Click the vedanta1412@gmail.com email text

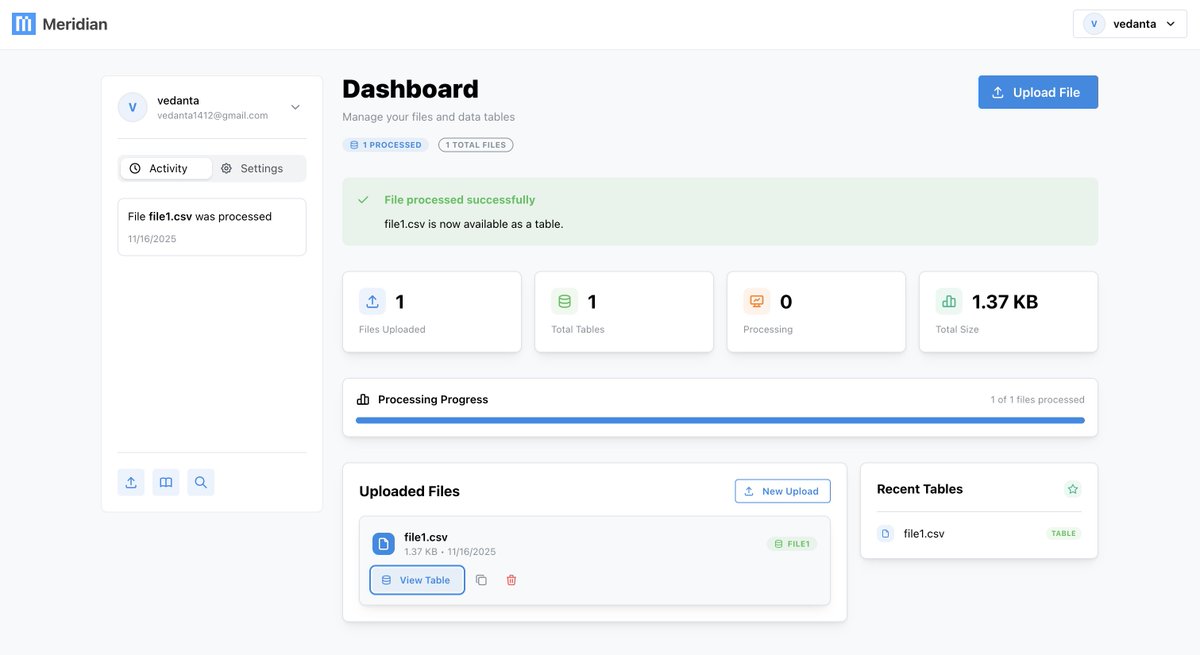212,116
